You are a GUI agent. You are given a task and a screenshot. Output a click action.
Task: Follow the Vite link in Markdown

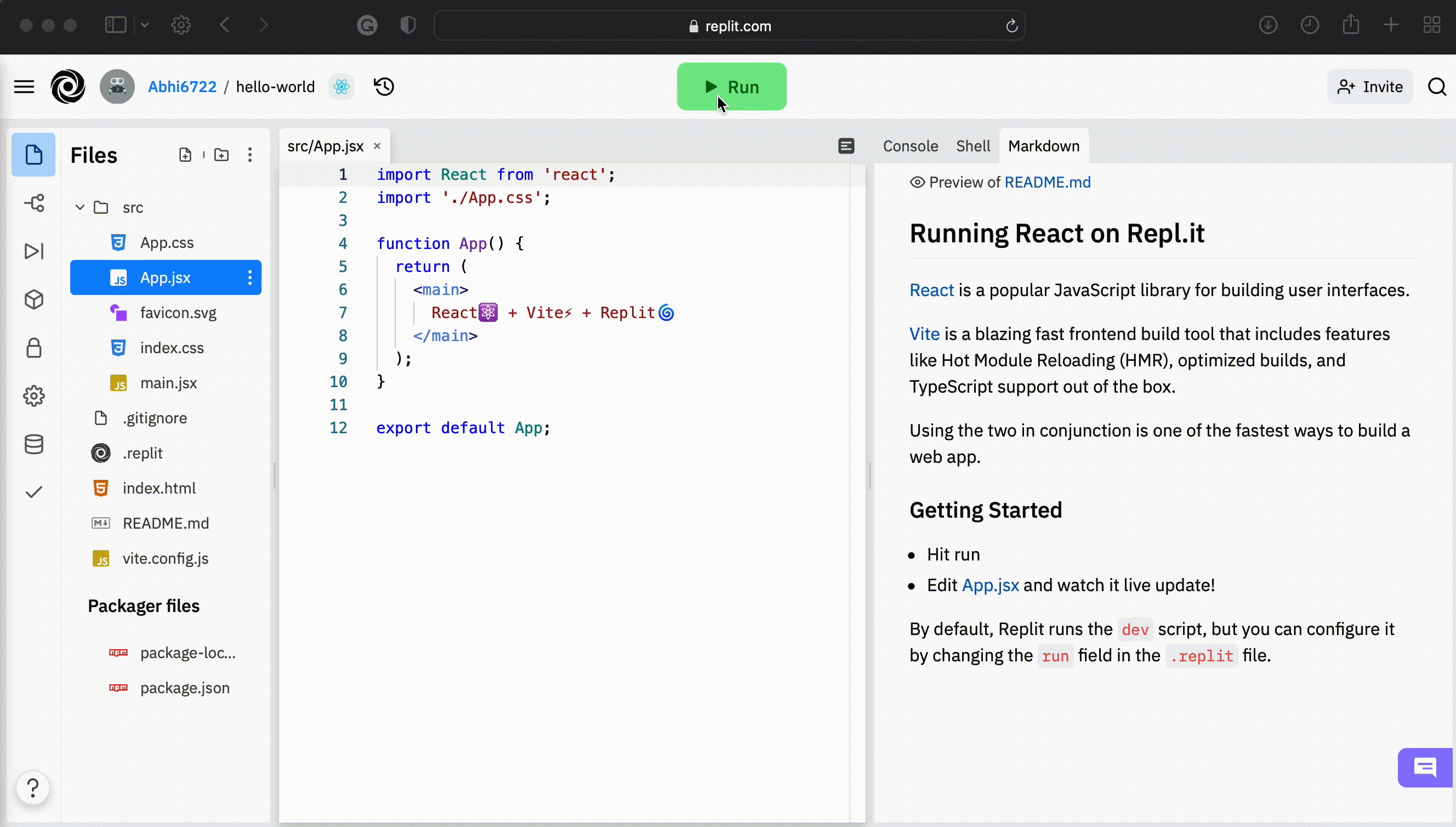pyautogui.click(x=924, y=334)
